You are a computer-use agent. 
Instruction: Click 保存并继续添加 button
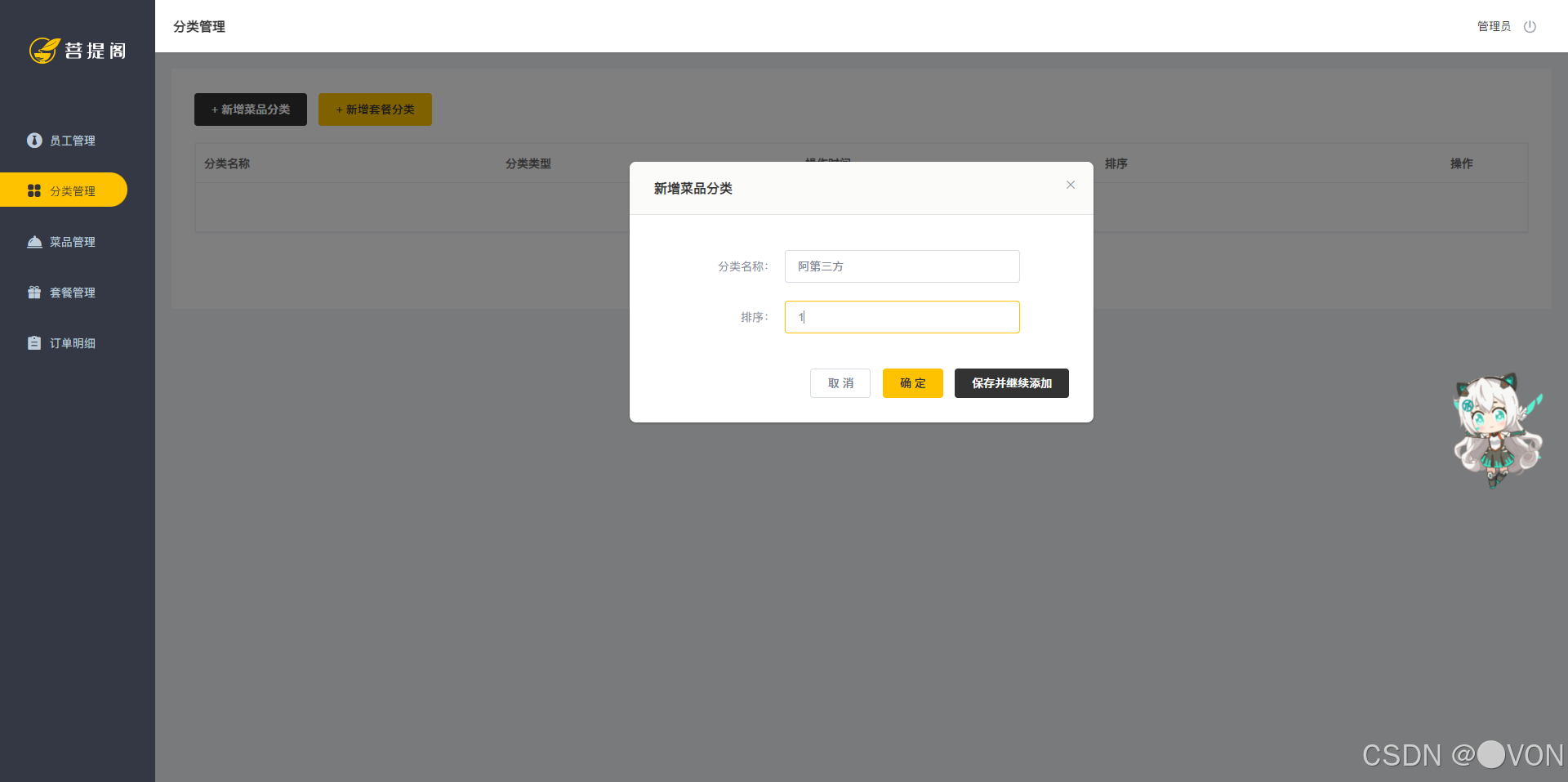click(x=1012, y=383)
